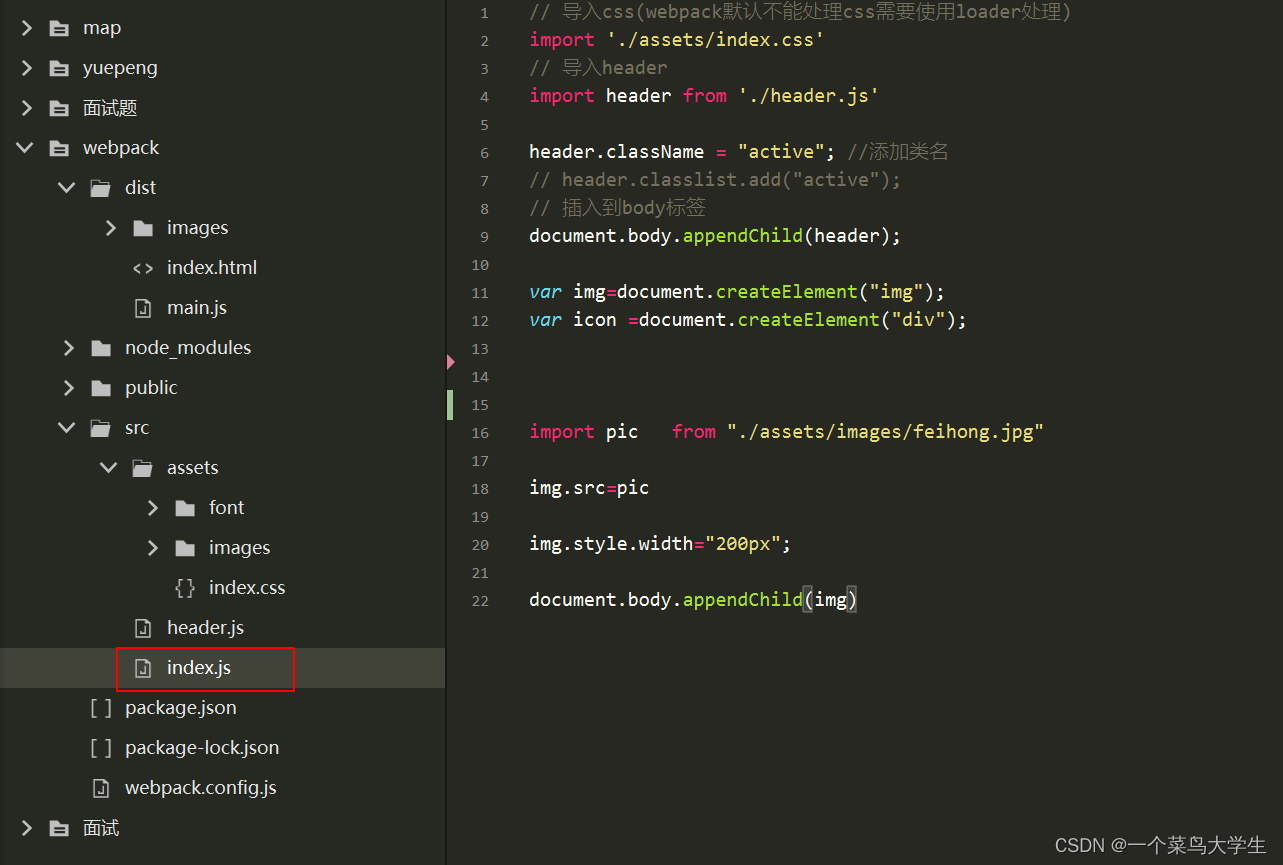Click the webpack folder icon

coord(59,148)
